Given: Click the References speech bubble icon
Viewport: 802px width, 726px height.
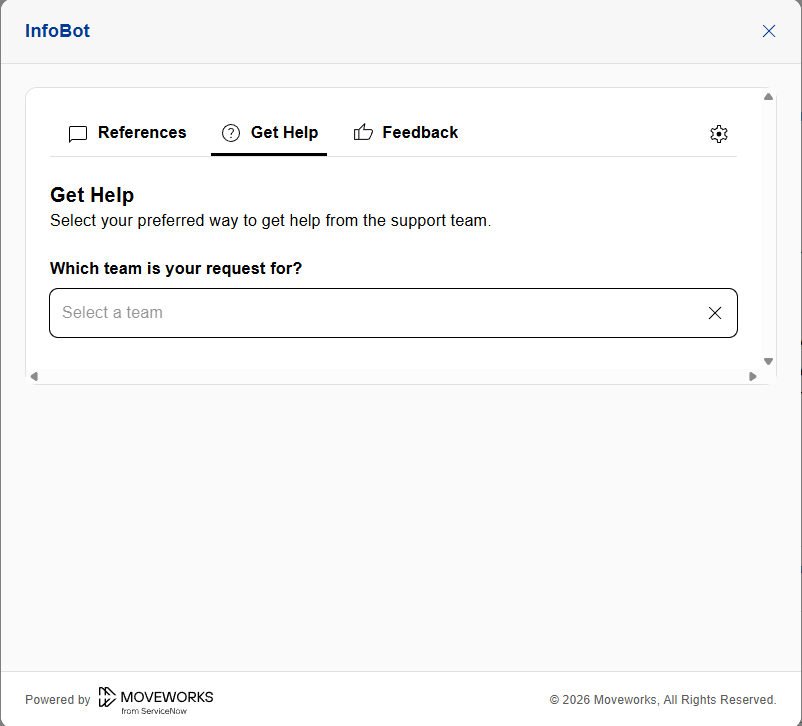Looking at the screenshot, I should [78, 134].
